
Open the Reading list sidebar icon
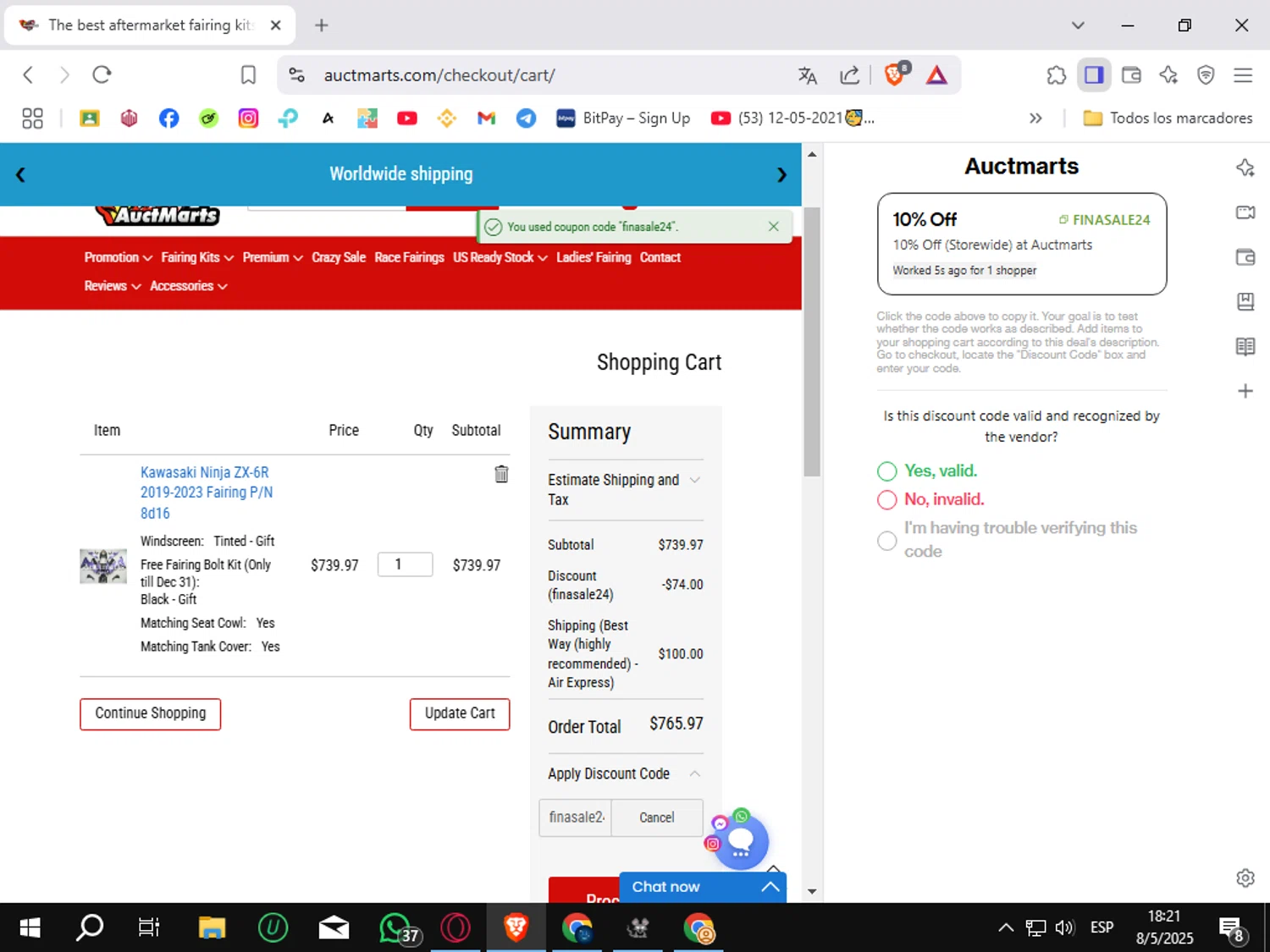click(1245, 347)
